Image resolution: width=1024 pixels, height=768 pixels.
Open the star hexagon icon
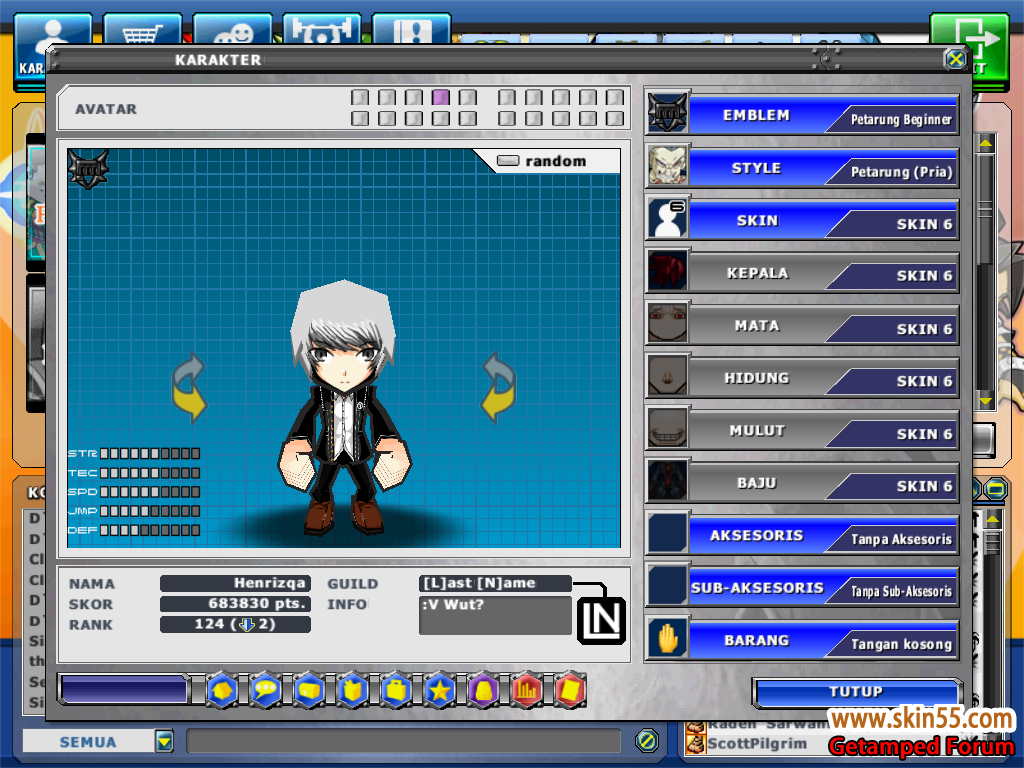click(440, 690)
